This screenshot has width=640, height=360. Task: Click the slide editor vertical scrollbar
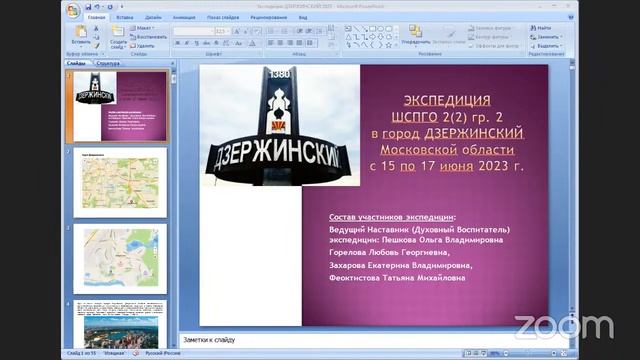(x=572, y=186)
